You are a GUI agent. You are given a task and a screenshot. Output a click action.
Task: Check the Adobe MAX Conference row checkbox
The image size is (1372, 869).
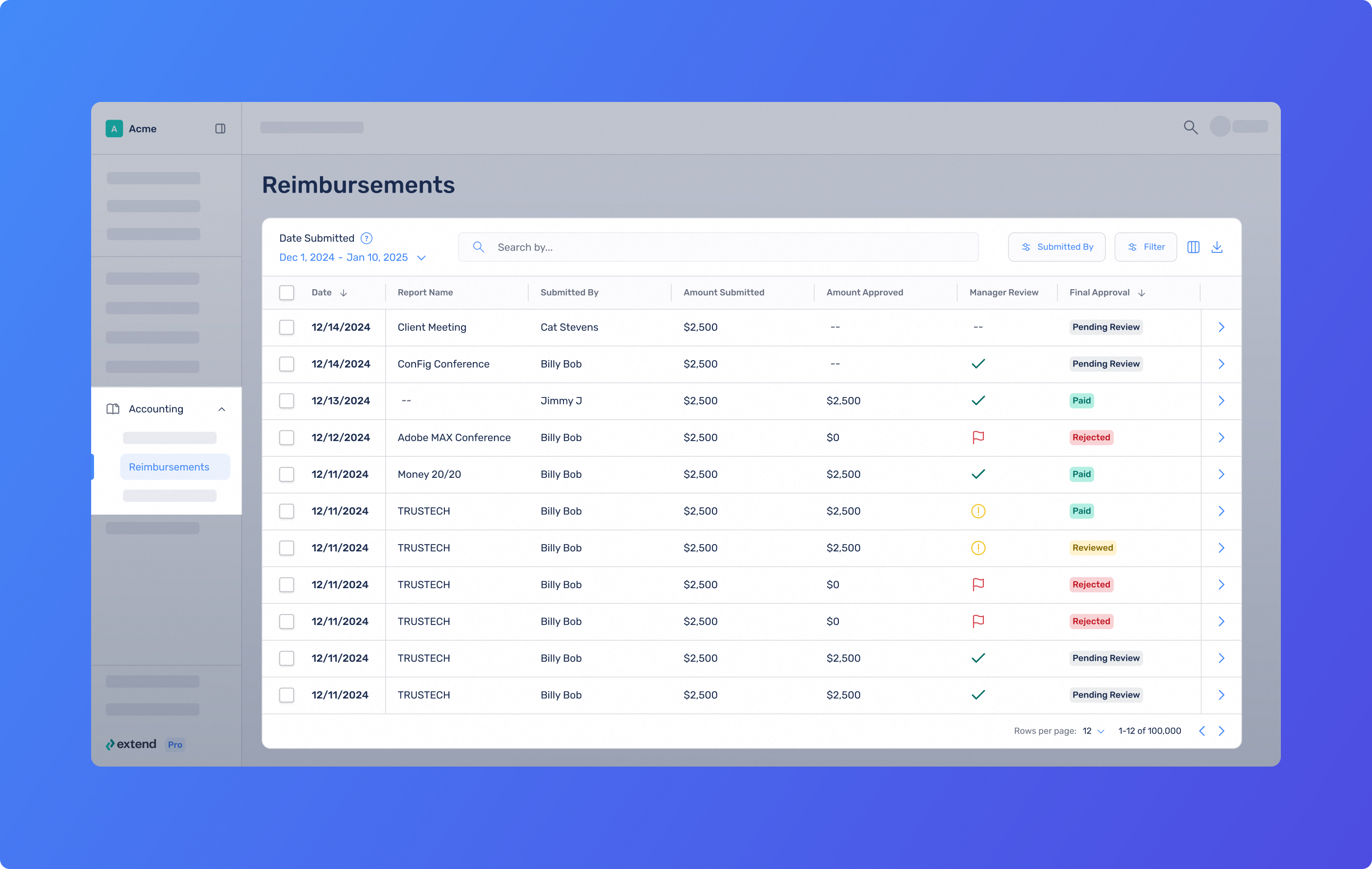287,438
